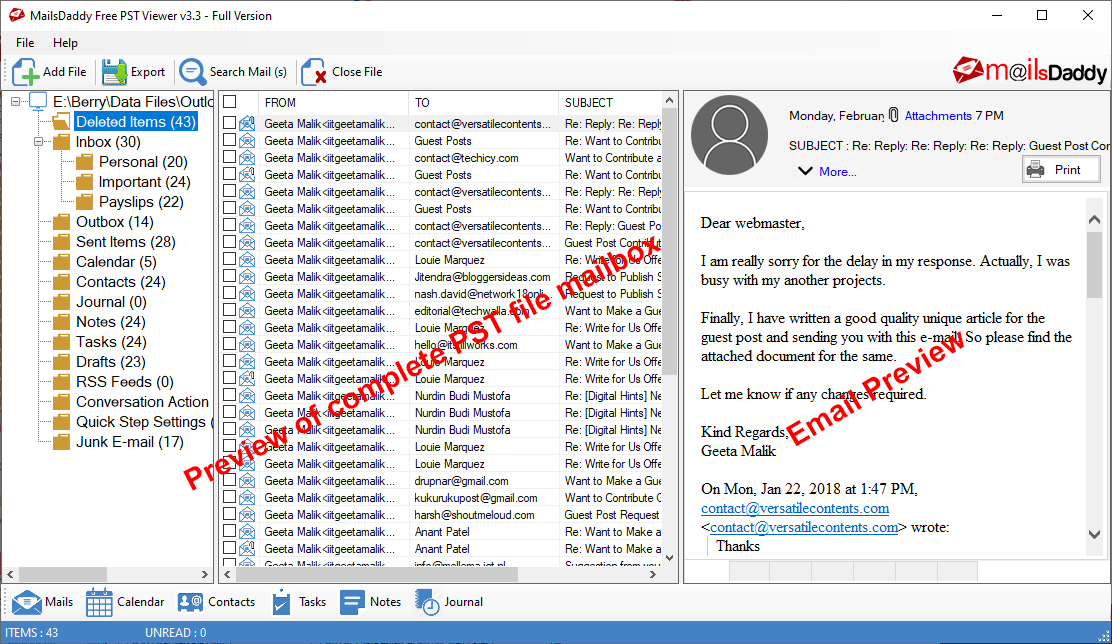Check the kukurukupost@gmail.com row checkbox
Viewport: 1112px width, 644px height.
pos(229,497)
